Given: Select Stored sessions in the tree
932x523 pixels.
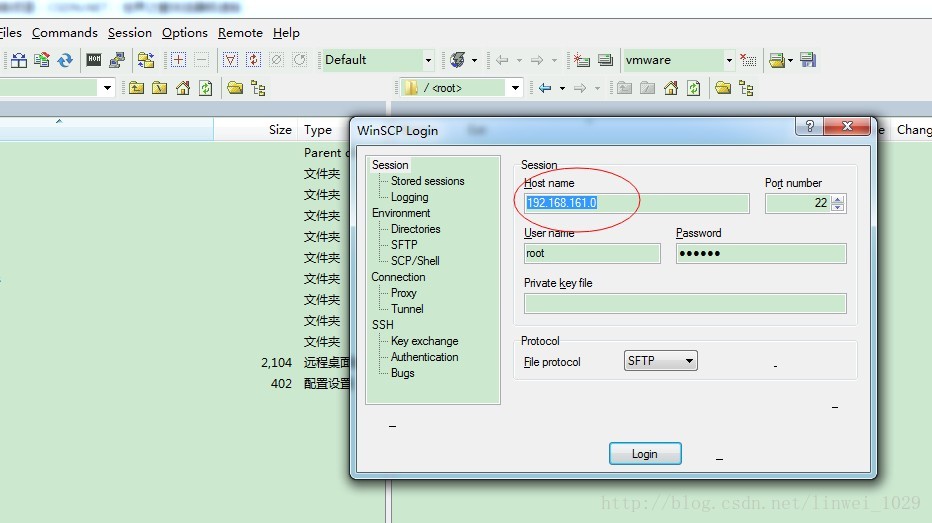Looking at the screenshot, I should coord(427,181).
